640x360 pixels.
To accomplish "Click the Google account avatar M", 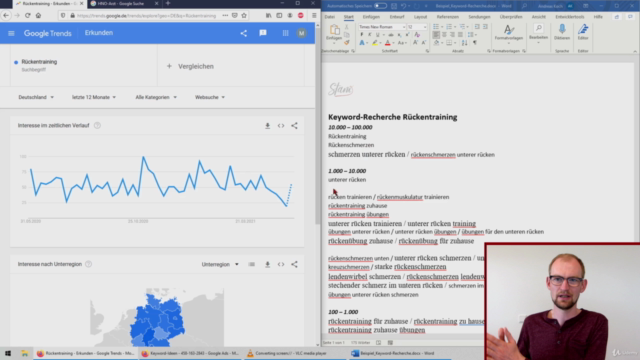I will point(302,33).
